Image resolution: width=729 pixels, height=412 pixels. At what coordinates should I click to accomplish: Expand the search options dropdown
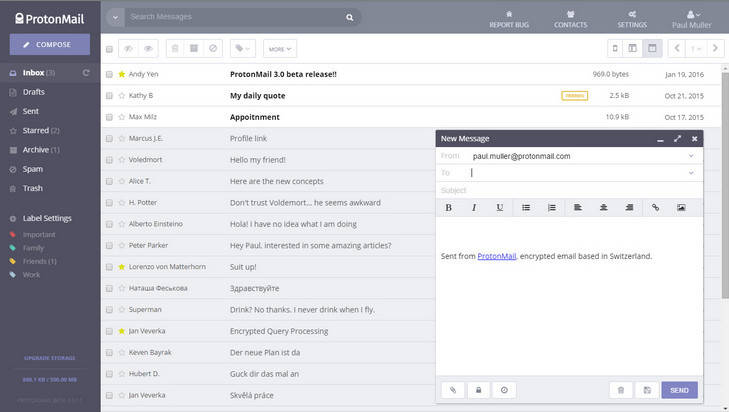tap(115, 17)
